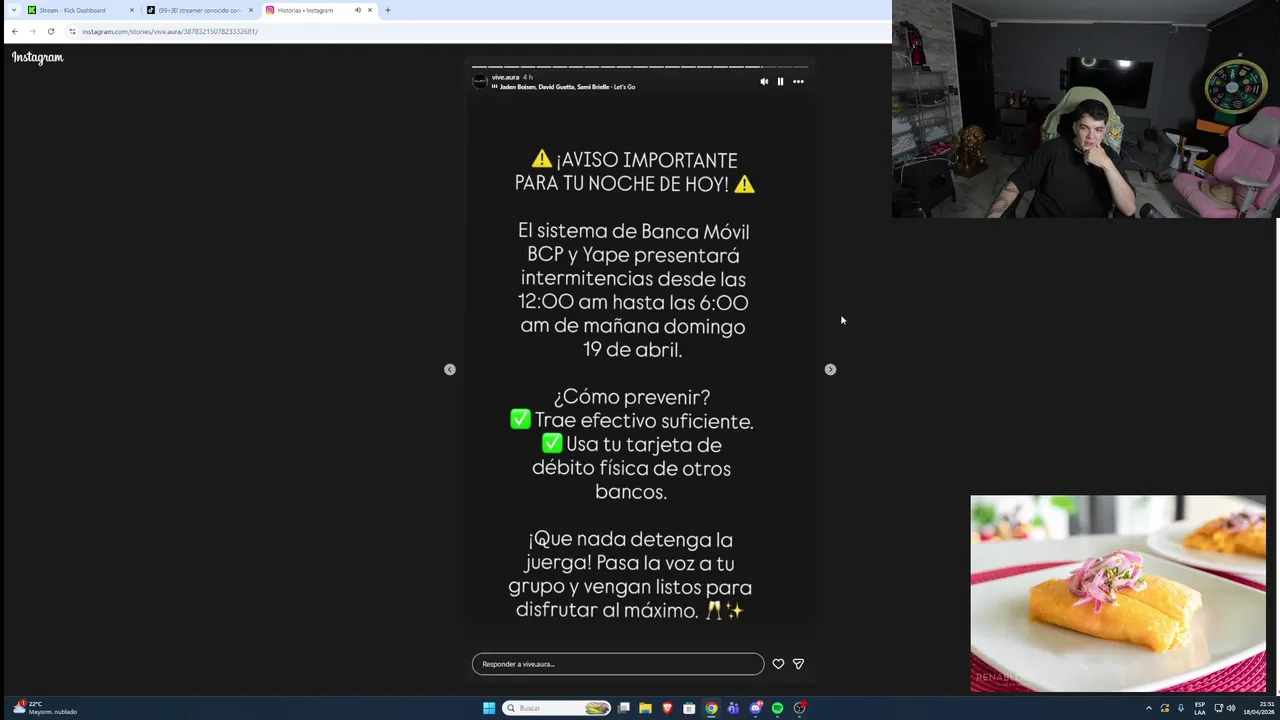1280x720 pixels.
Task: Click the instagram.com URL address bar
Action: [170, 31]
